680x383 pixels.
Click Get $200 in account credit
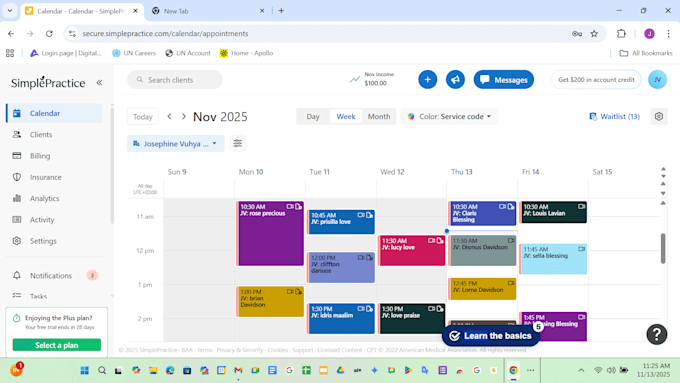596,80
